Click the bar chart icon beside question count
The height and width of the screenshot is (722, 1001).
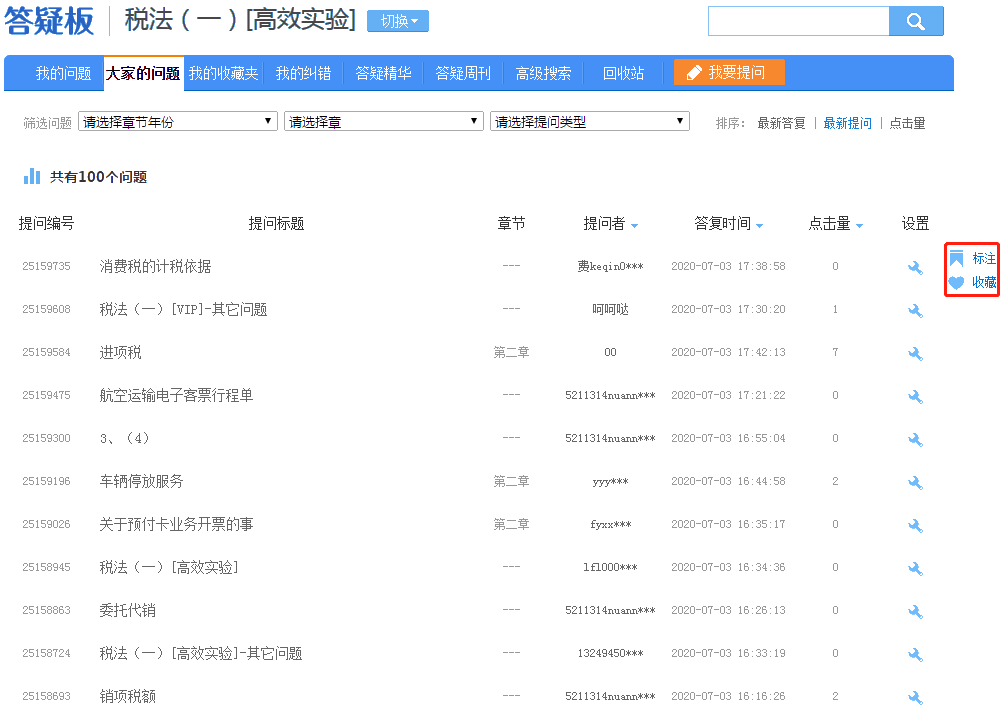pyautogui.click(x=32, y=177)
